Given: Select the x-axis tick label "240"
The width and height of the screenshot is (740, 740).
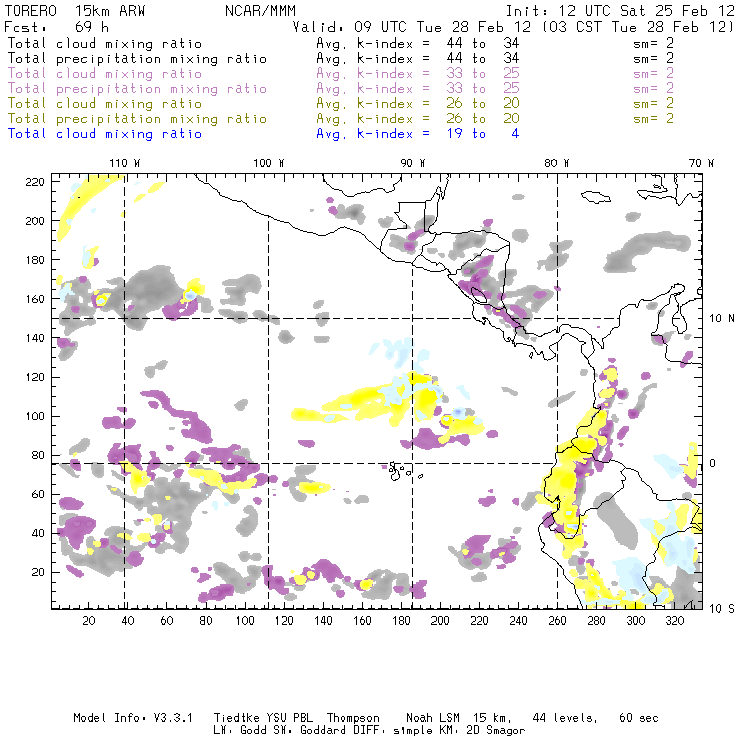Looking at the screenshot, I should 518,621.
